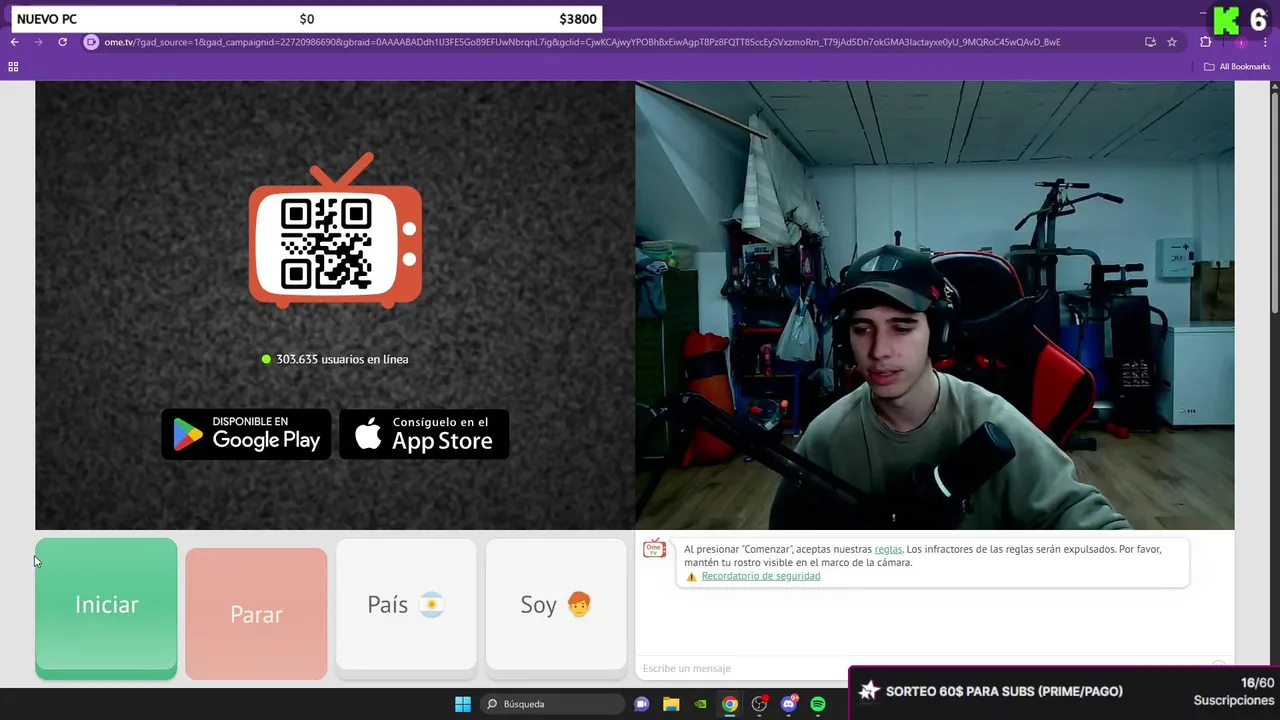Open the browser extensions puzzle icon

[x=1205, y=42]
